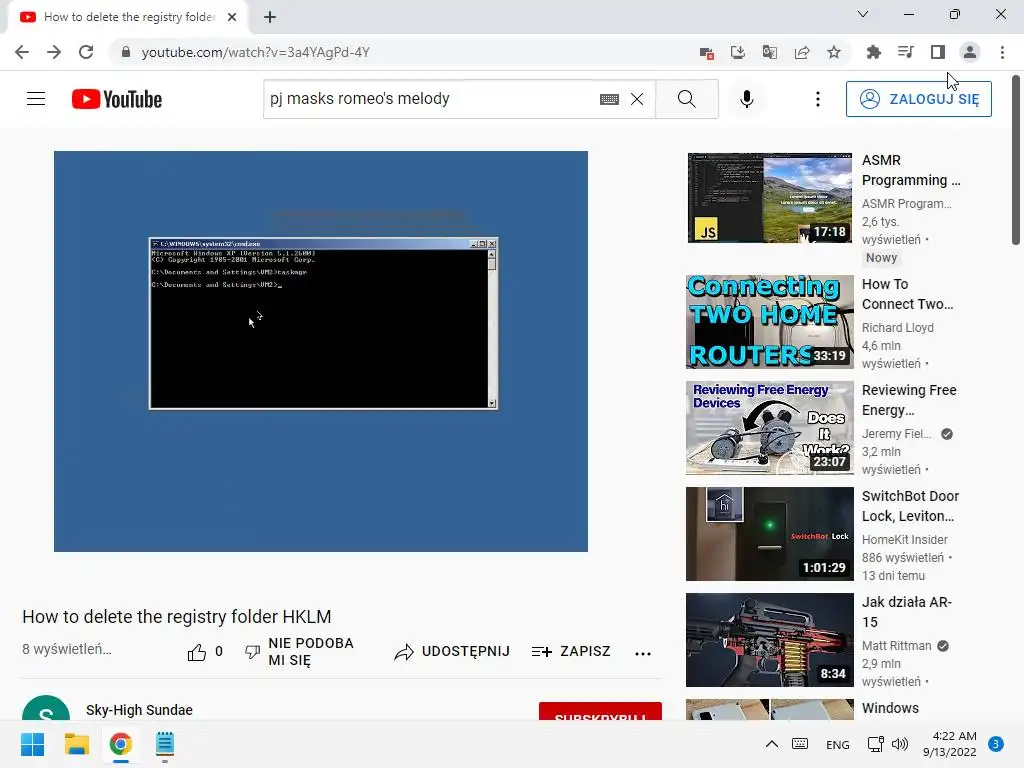
Task: Go back in browser history
Action: (x=22, y=52)
